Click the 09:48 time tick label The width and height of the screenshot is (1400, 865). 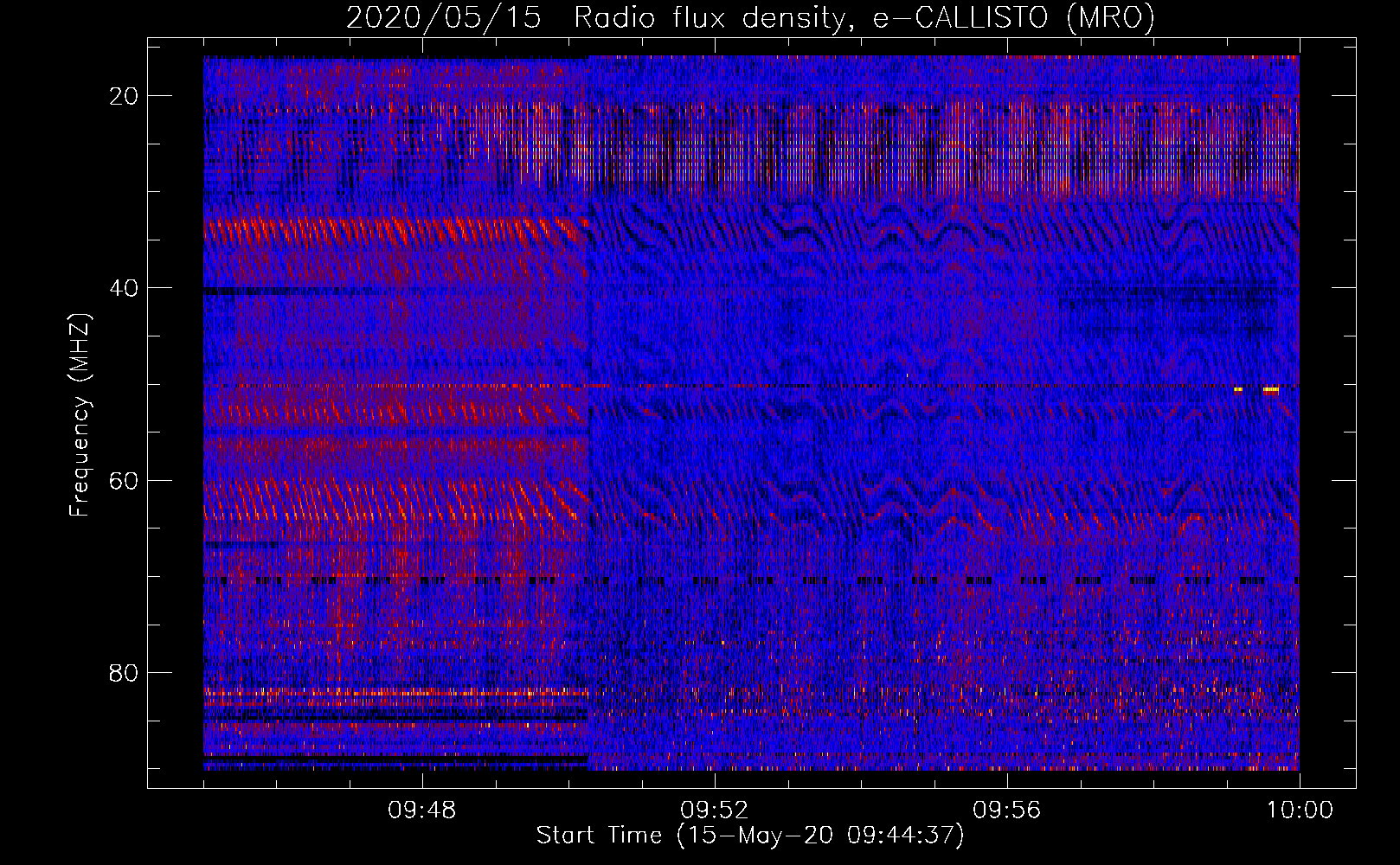pos(422,811)
